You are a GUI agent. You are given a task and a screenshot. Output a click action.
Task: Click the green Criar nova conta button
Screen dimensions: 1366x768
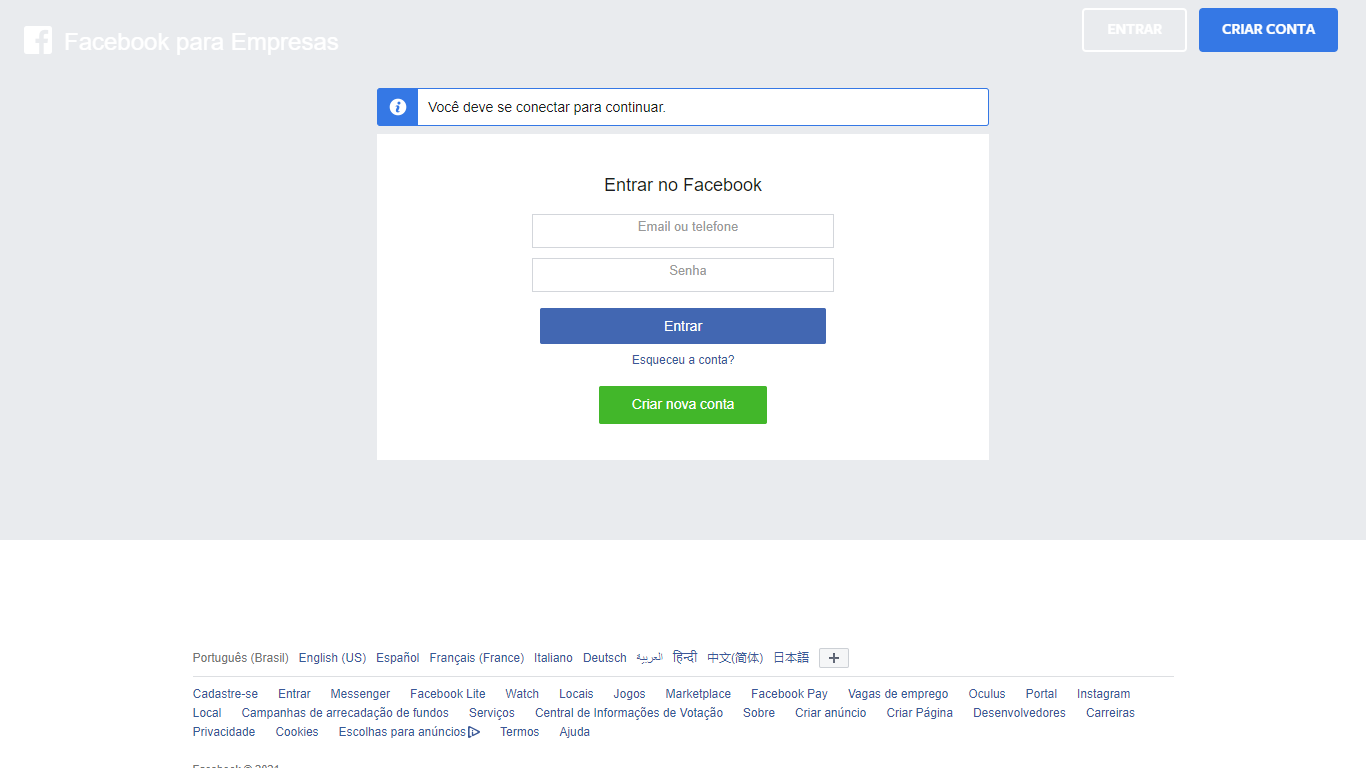682,405
